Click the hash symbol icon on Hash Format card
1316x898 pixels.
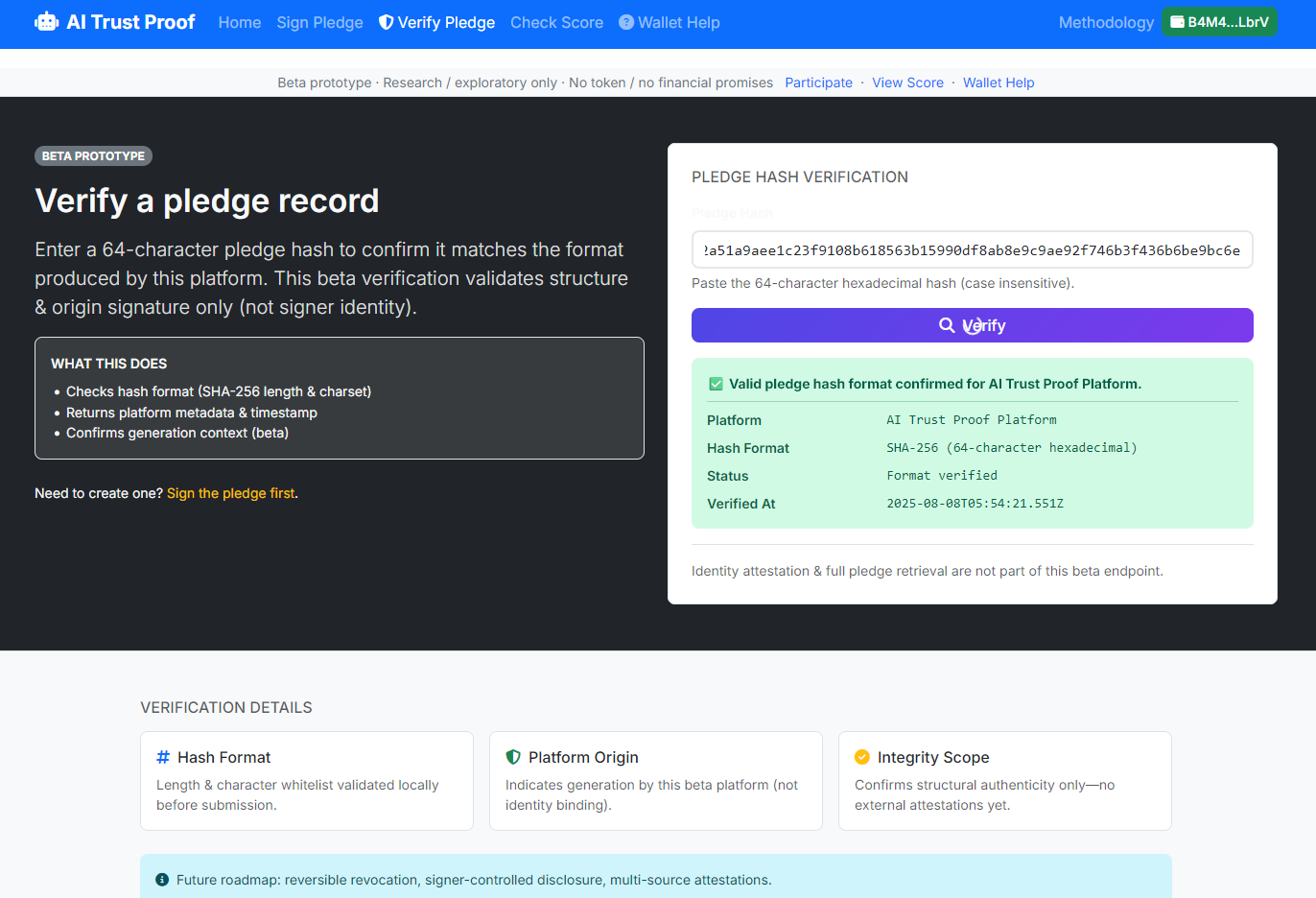(x=163, y=757)
